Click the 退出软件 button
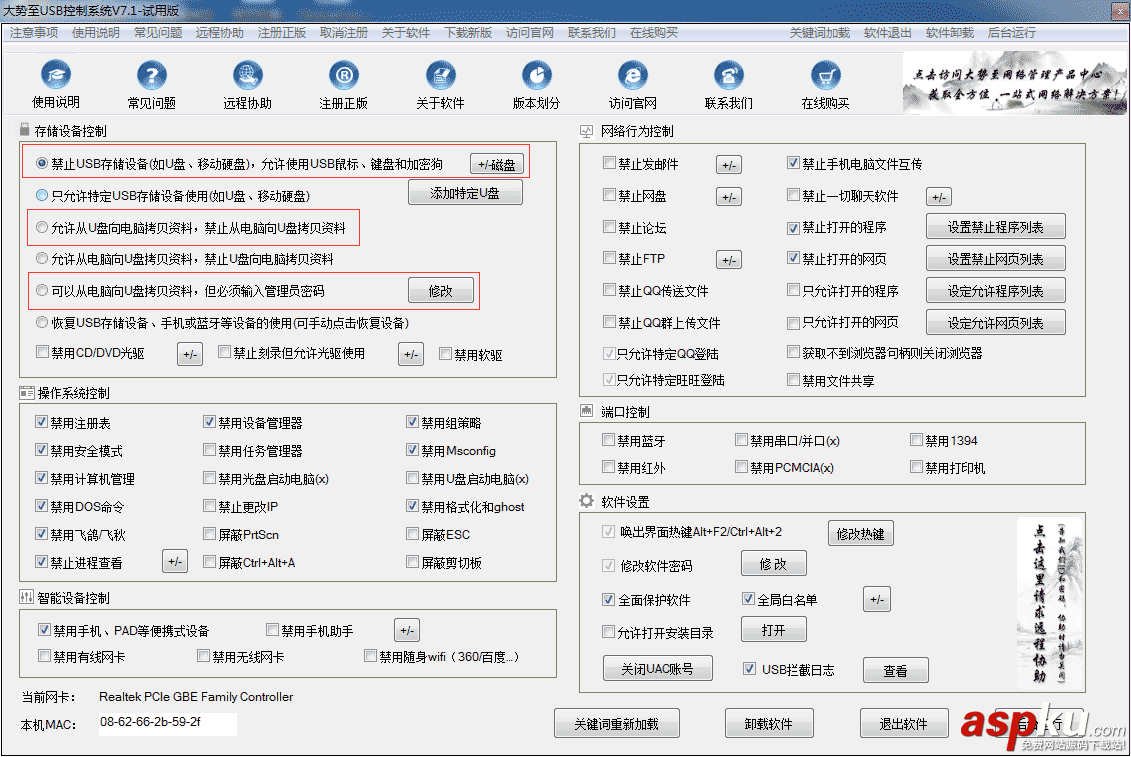 click(903, 722)
